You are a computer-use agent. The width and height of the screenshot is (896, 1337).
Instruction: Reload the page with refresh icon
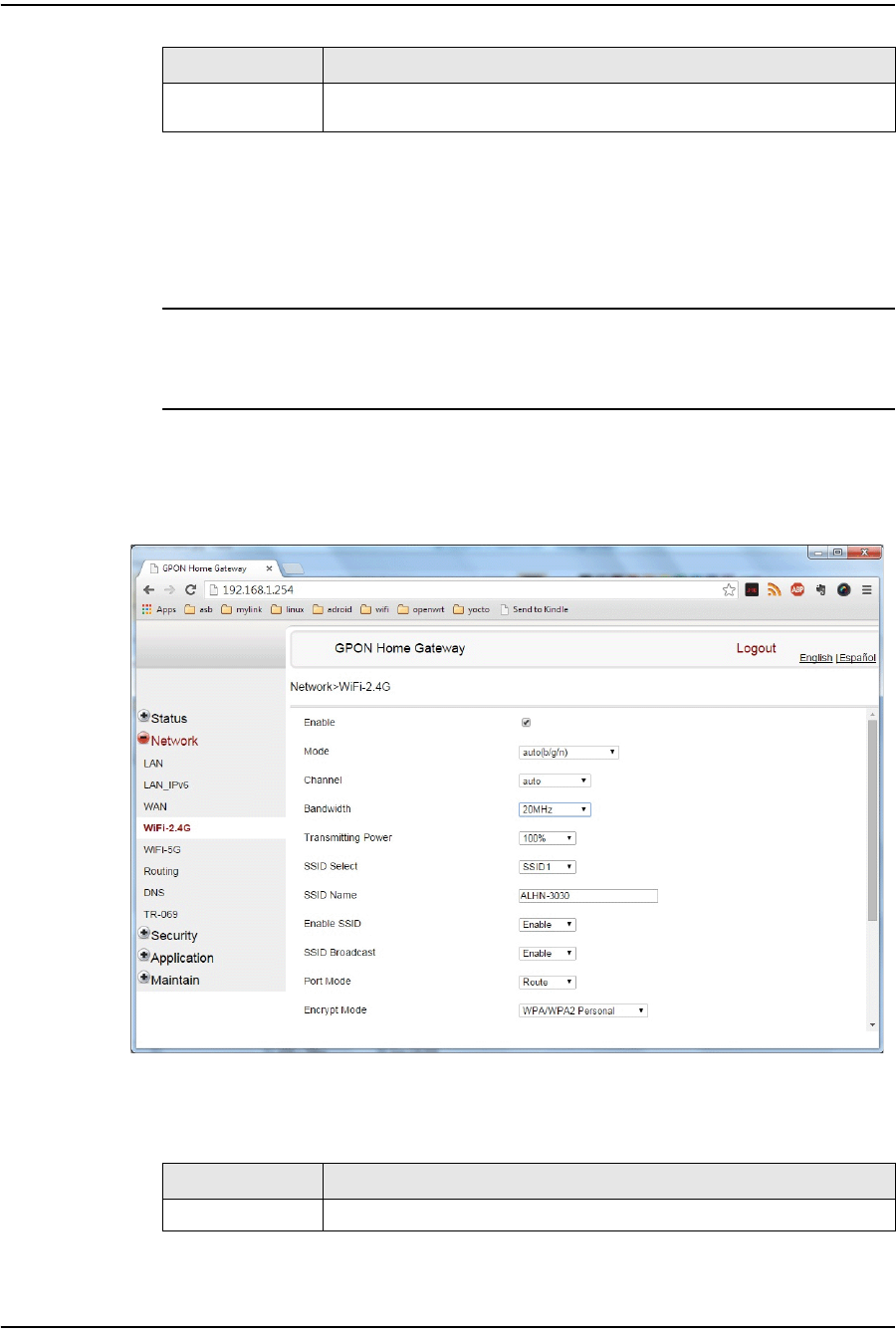tap(191, 589)
